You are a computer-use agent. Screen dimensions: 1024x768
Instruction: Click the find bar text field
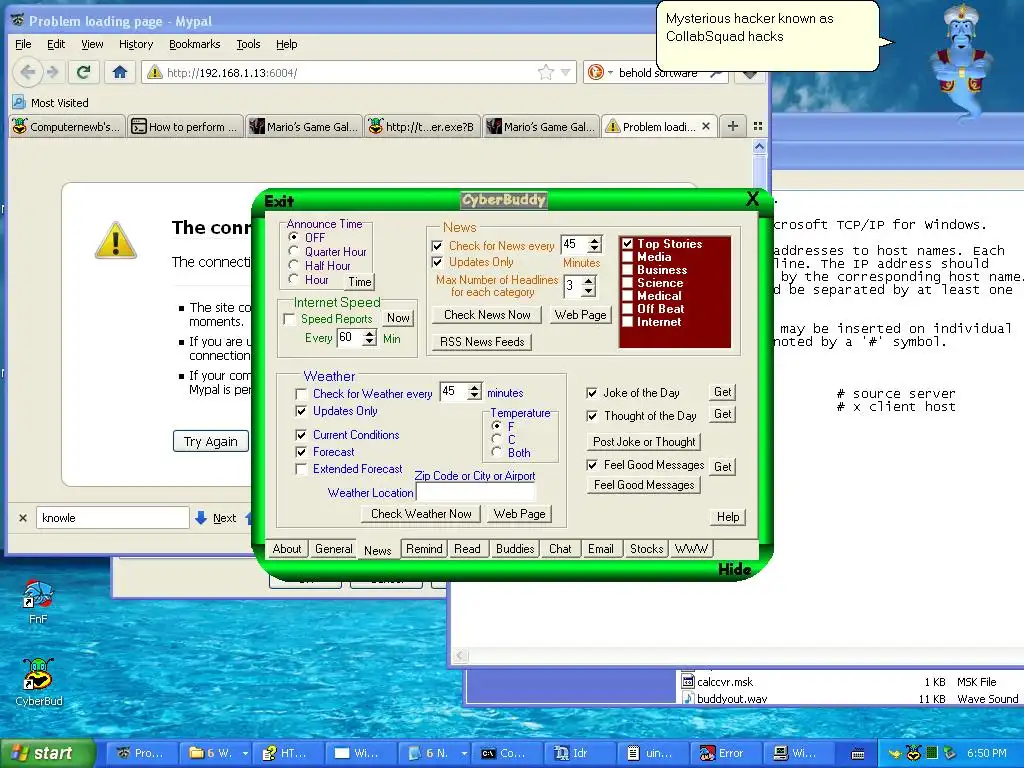pyautogui.click(x=112, y=518)
